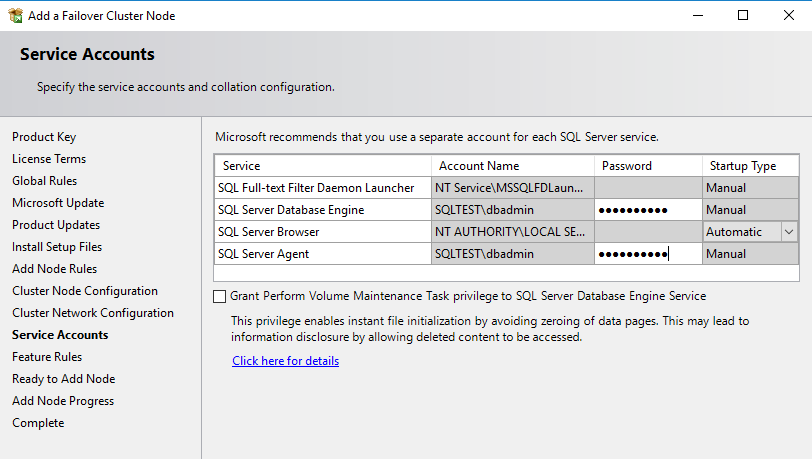
Task: Go to Install Setup Files step
Action: [57, 247]
